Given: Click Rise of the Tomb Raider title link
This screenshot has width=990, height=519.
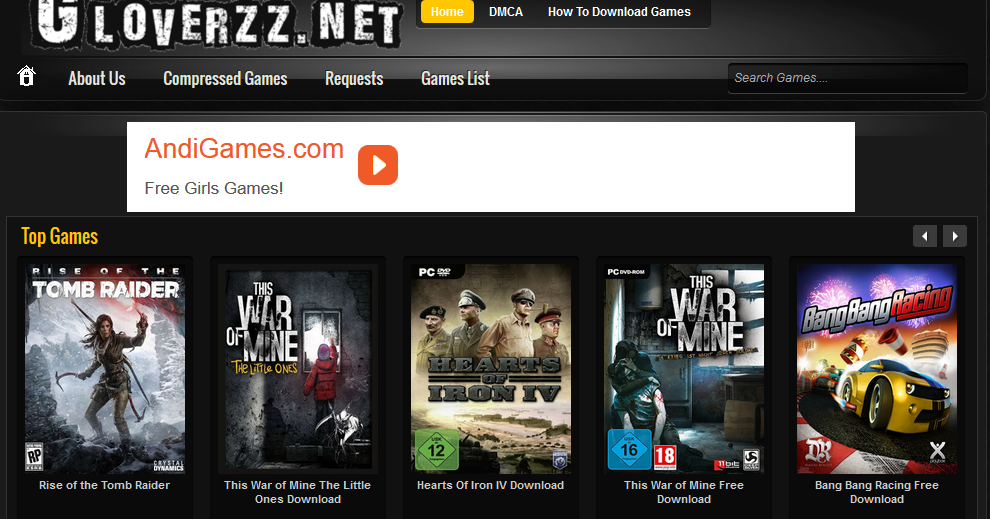Looking at the screenshot, I should [104, 485].
